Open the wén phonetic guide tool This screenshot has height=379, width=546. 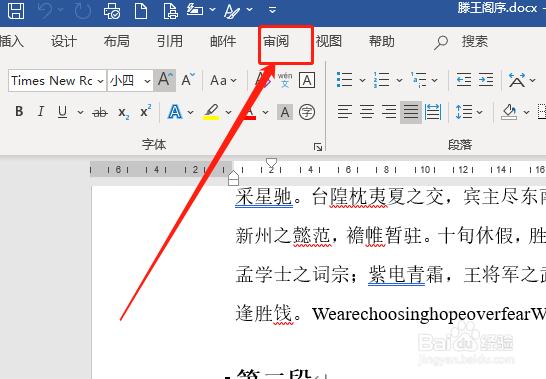pyautogui.click(x=285, y=80)
